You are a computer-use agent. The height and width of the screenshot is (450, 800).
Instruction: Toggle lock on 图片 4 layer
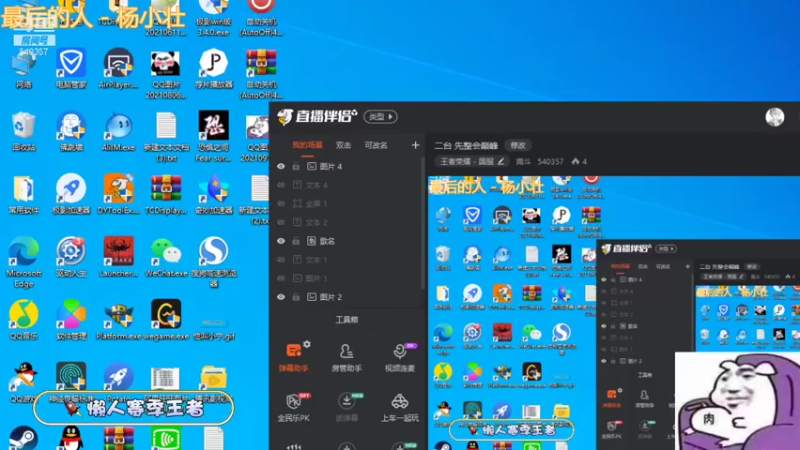(x=296, y=166)
